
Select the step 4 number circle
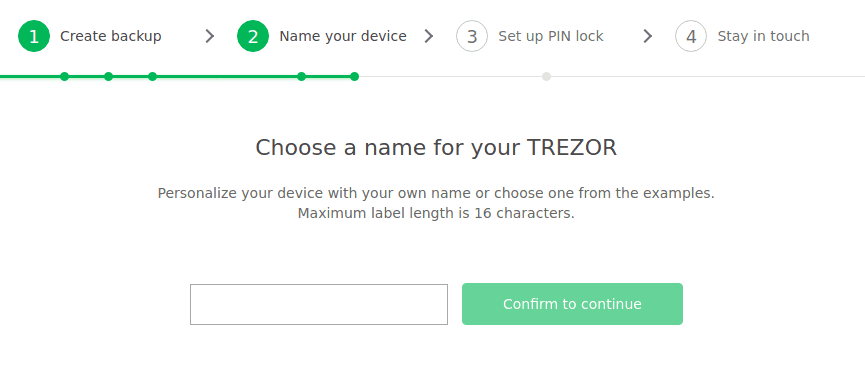(x=691, y=36)
